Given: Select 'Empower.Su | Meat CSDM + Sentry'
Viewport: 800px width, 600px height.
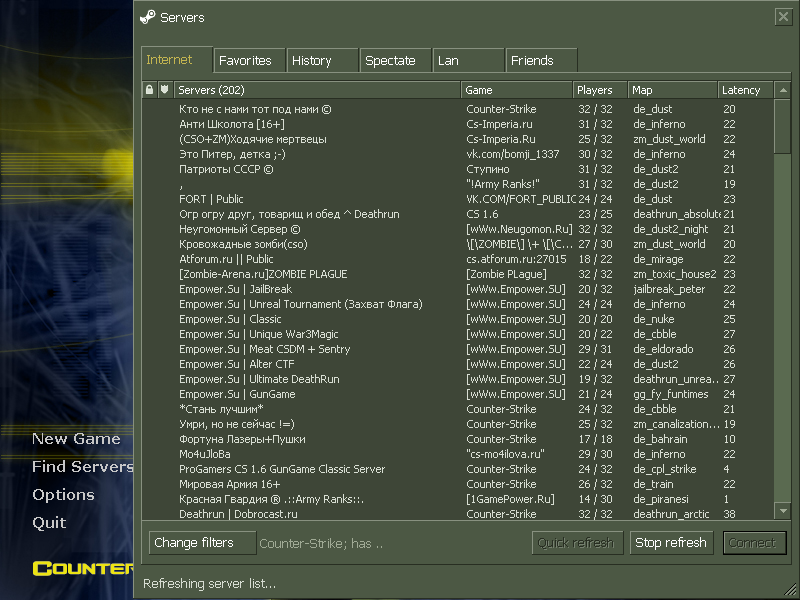Looking at the screenshot, I should pyautogui.click(x=458, y=349).
